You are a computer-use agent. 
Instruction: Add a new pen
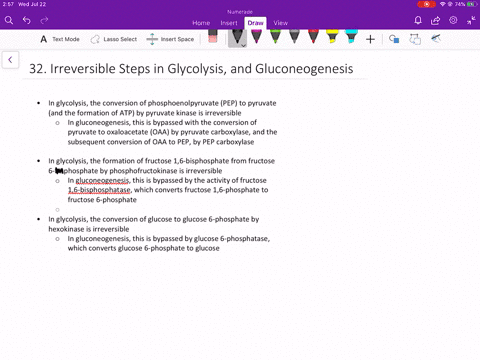[x=370, y=39]
